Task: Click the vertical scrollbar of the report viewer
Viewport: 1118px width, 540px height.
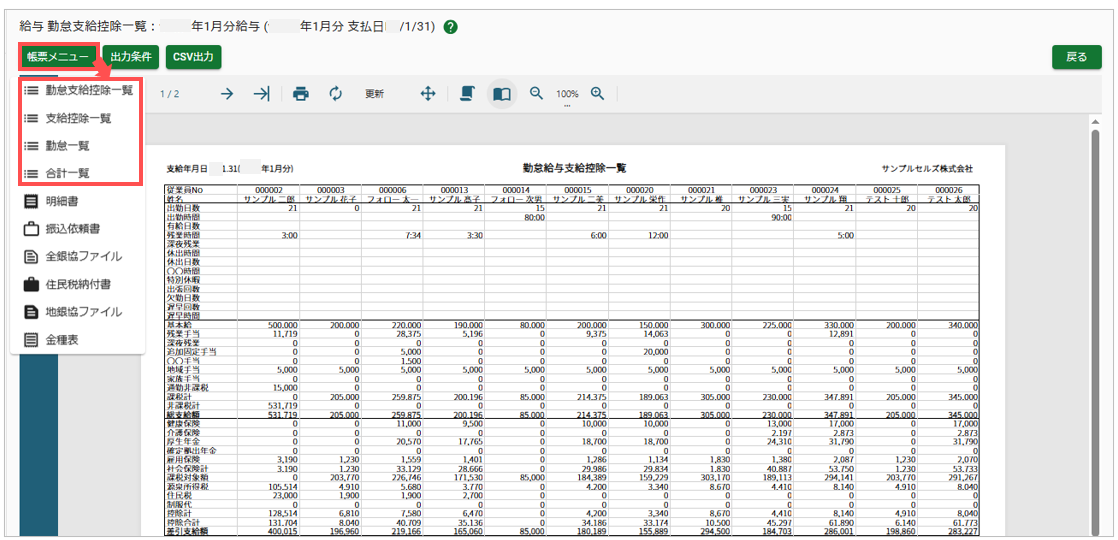Action: [1097, 332]
